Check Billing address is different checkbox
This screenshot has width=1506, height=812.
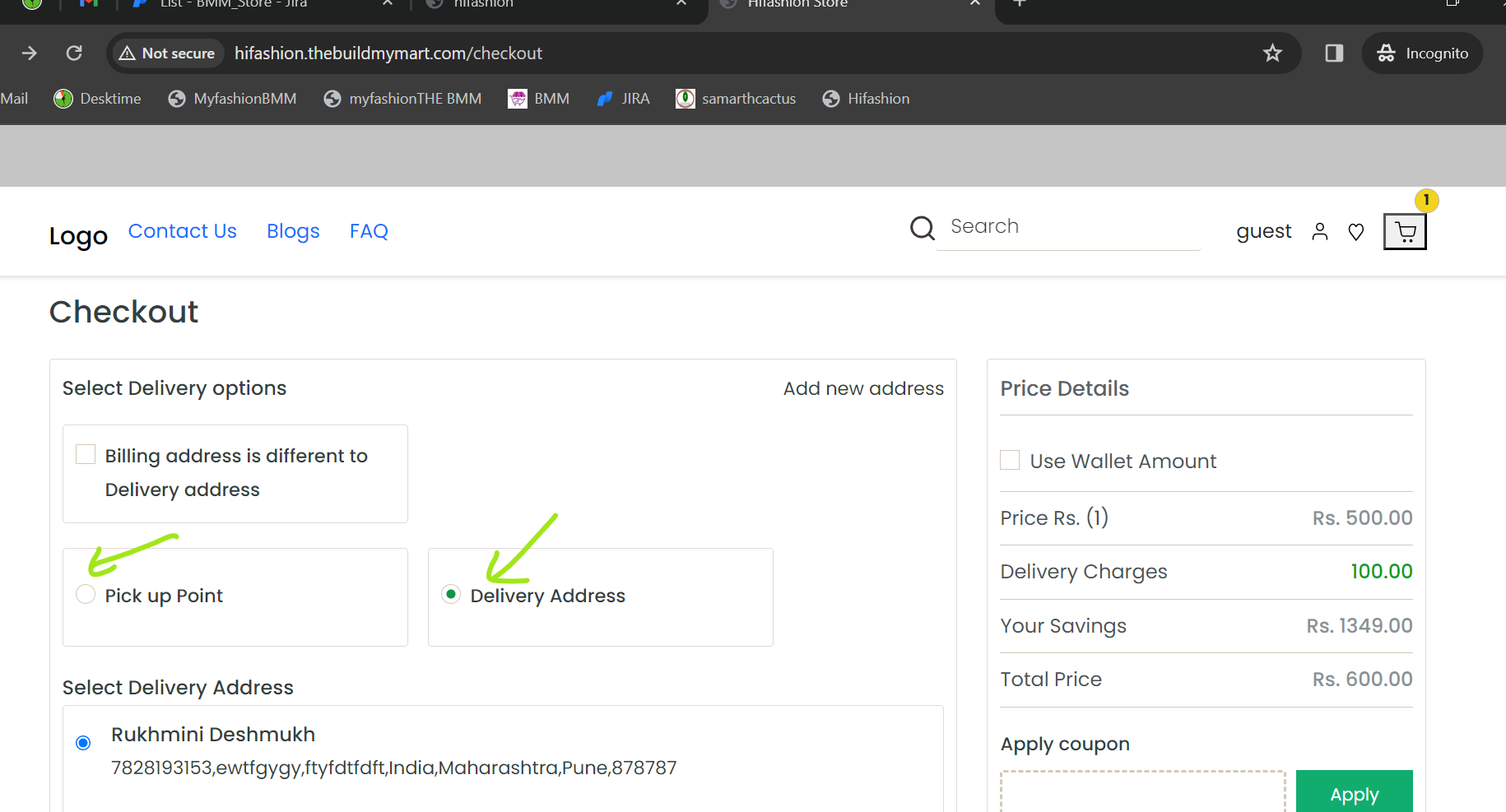[x=86, y=454]
